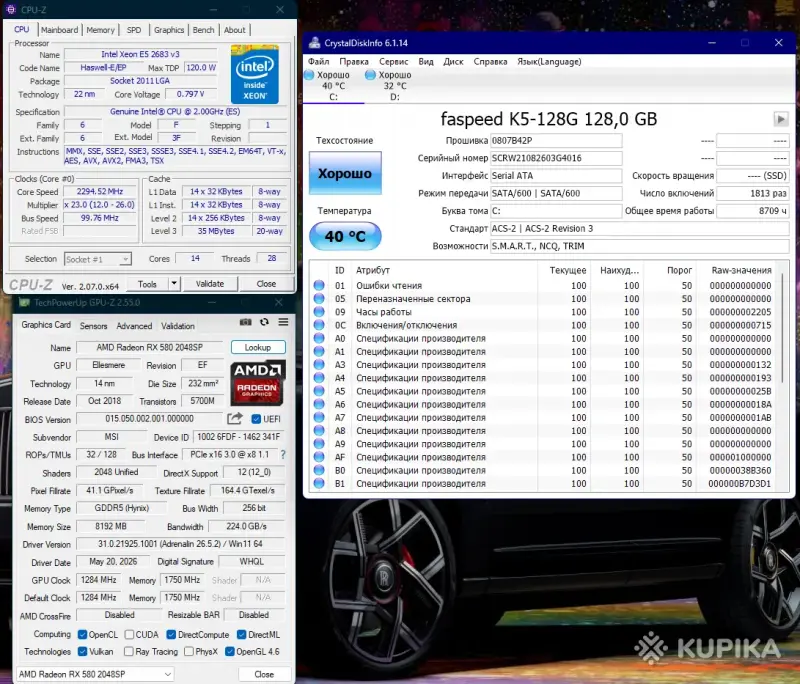Click the GPU-Z screenshot camera icon
Image resolution: width=800 pixels, height=684 pixels.
(245, 322)
